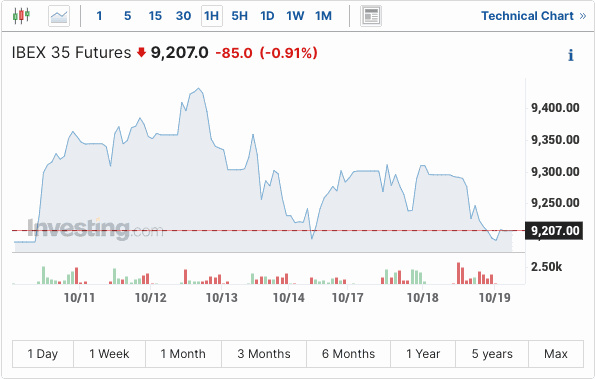Click the 9,207.00 current price label
The height and width of the screenshot is (379, 595).
(554, 231)
